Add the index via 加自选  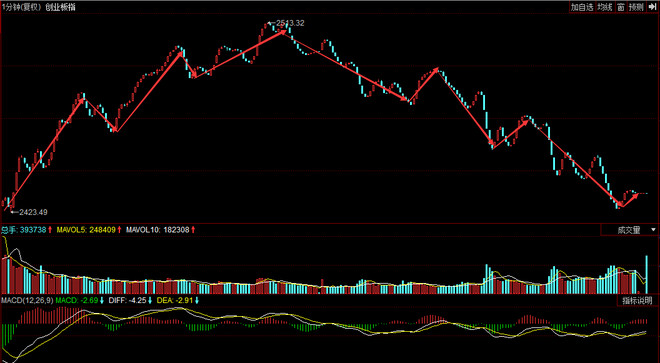pyautogui.click(x=582, y=7)
